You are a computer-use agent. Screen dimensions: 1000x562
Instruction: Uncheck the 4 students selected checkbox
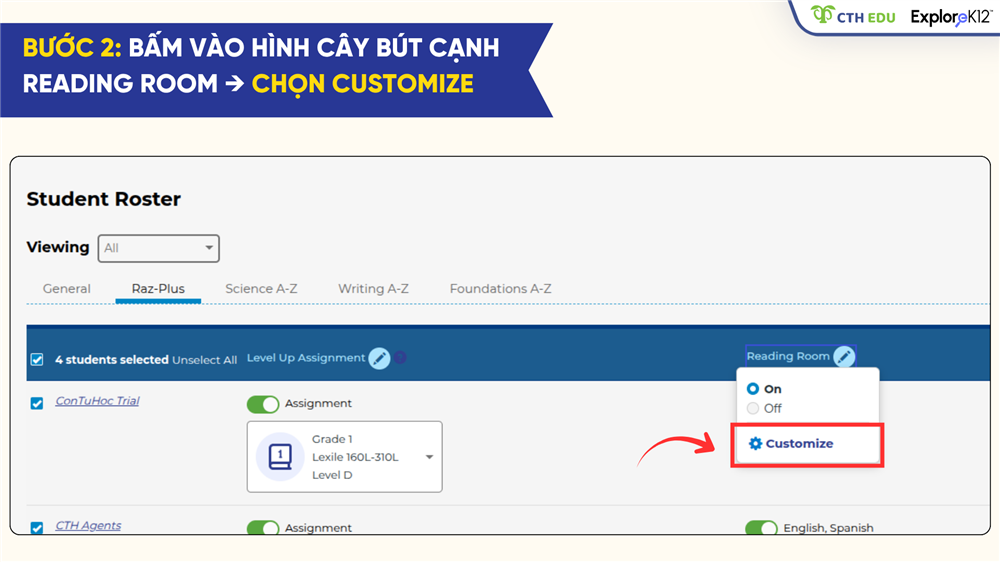pyautogui.click(x=37, y=360)
